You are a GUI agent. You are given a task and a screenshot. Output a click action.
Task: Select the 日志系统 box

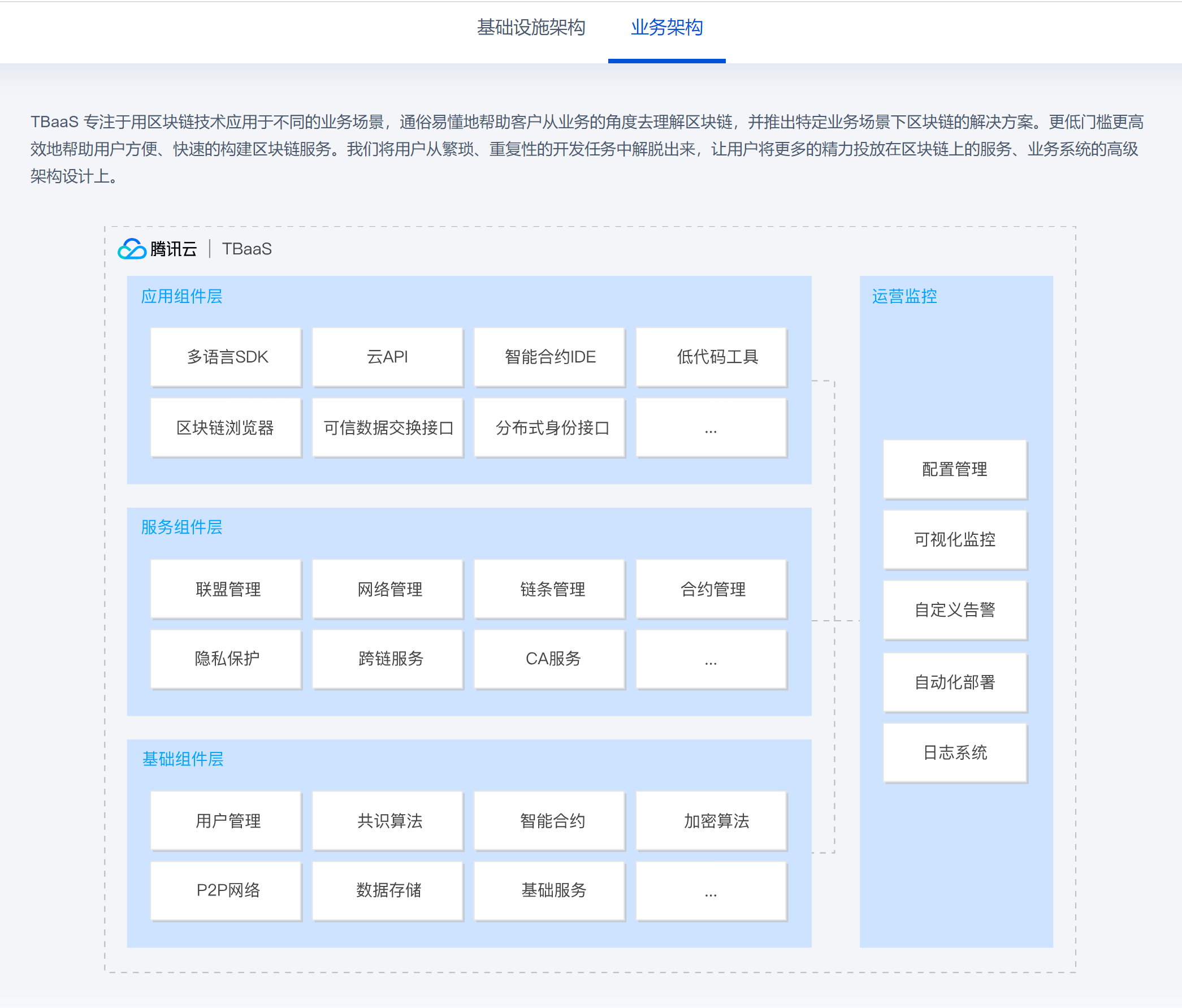pyautogui.click(x=954, y=752)
